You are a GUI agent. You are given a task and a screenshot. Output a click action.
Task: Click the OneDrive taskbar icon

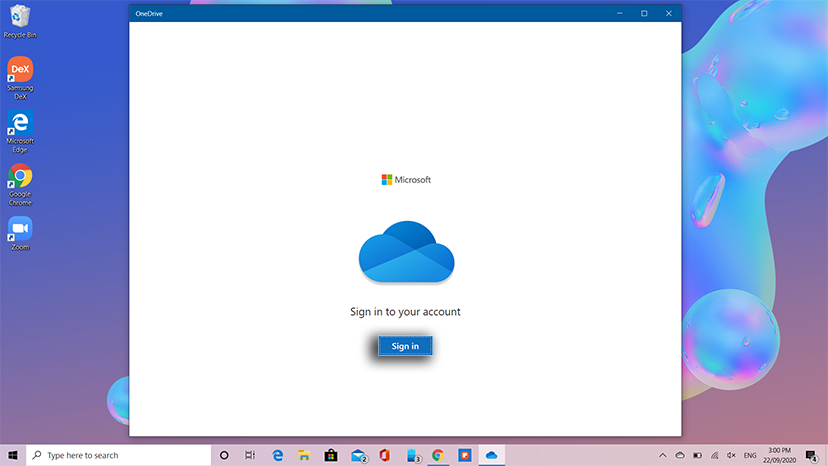coord(492,455)
